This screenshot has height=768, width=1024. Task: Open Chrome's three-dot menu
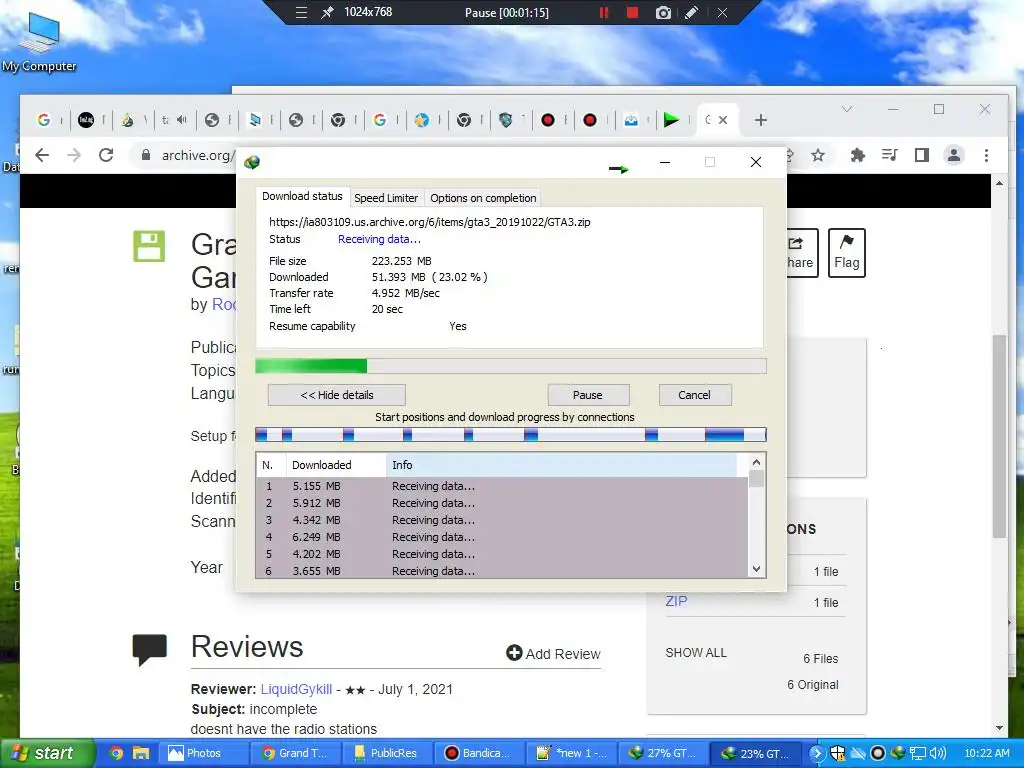tap(986, 155)
